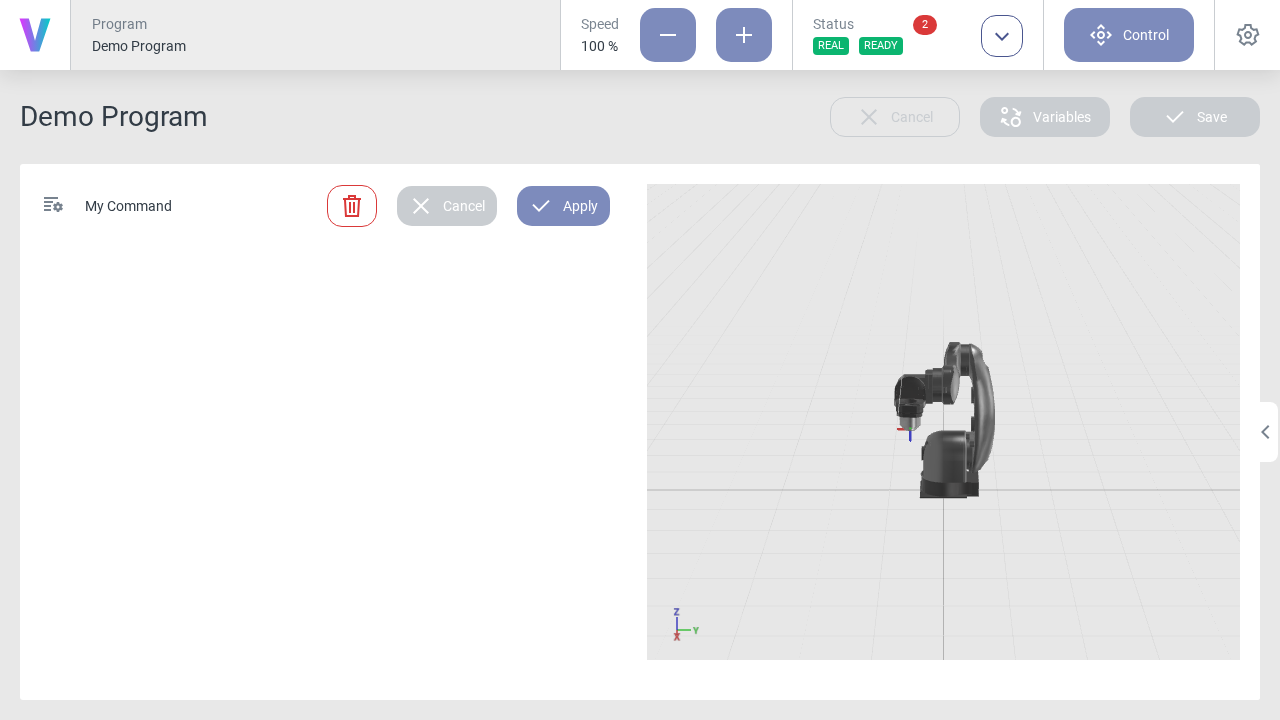Click the V logo in the header
Image resolution: width=1280 pixels, height=720 pixels.
[x=35, y=35]
